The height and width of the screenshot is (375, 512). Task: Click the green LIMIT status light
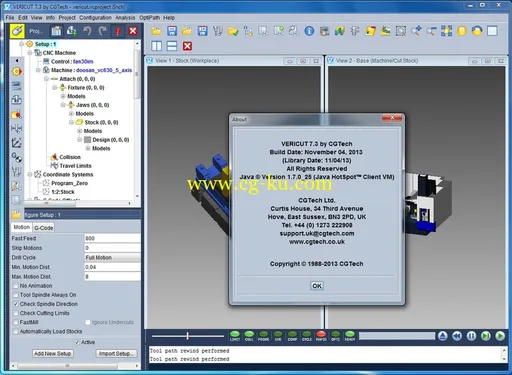235,336
